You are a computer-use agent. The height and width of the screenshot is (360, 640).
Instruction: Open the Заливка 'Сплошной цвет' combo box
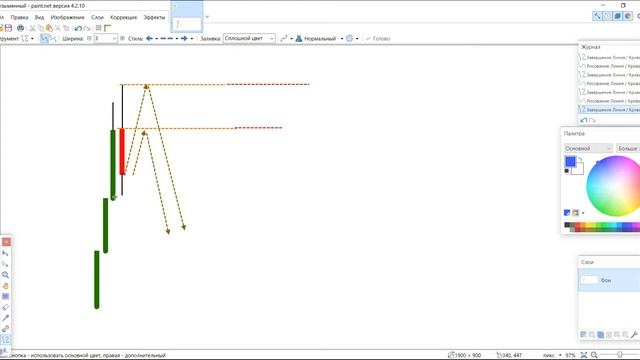pyautogui.click(x=249, y=38)
